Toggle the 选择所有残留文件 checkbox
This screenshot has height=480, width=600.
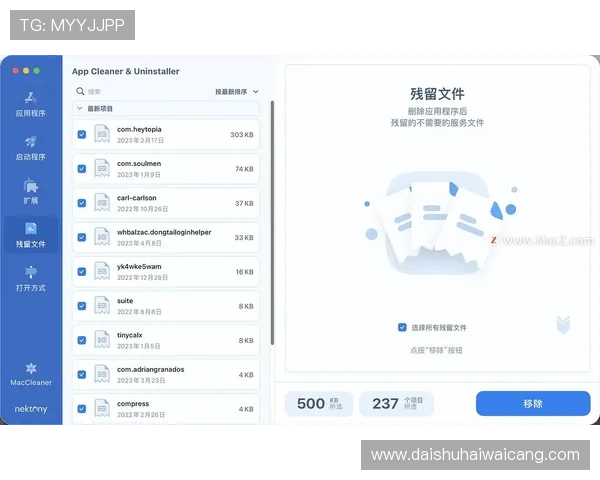(402, 327)
